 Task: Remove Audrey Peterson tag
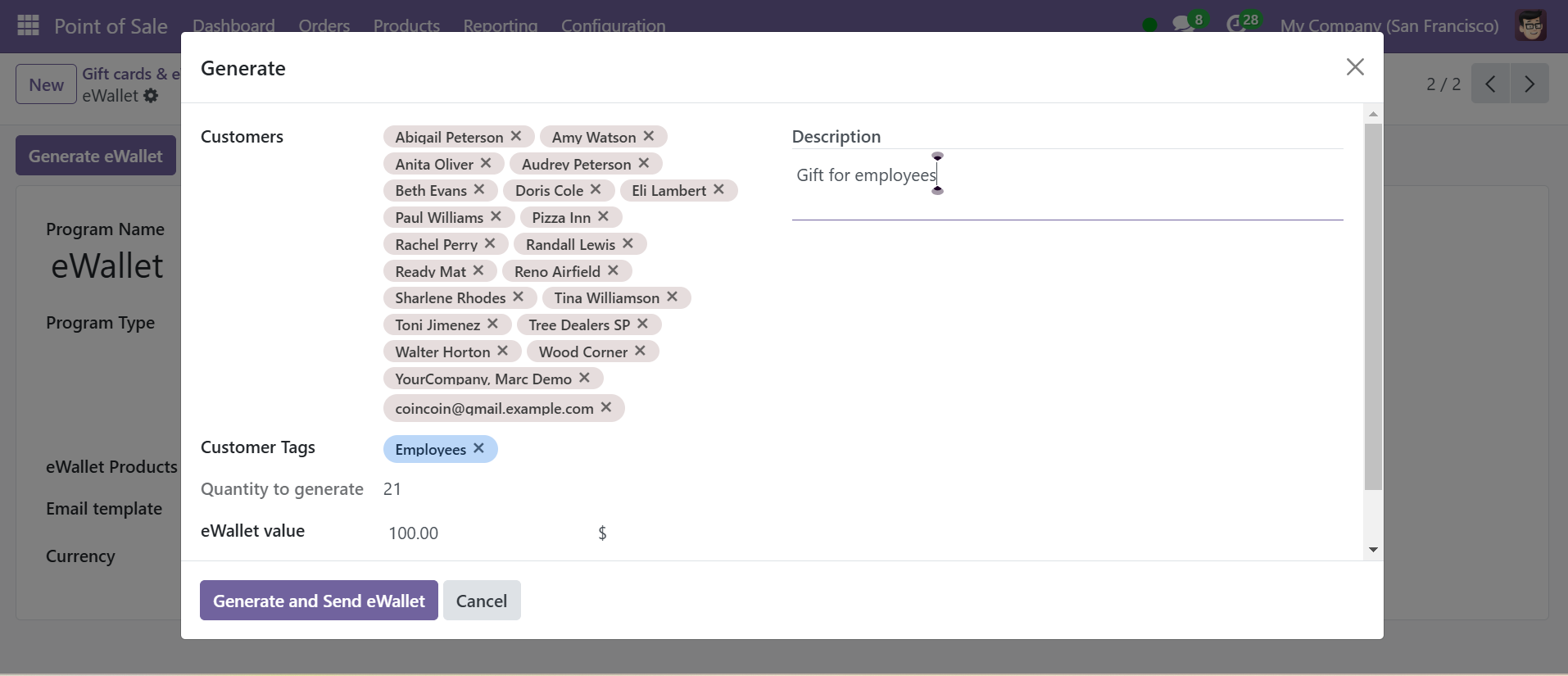pyautogui.click(x=644, y=163)
